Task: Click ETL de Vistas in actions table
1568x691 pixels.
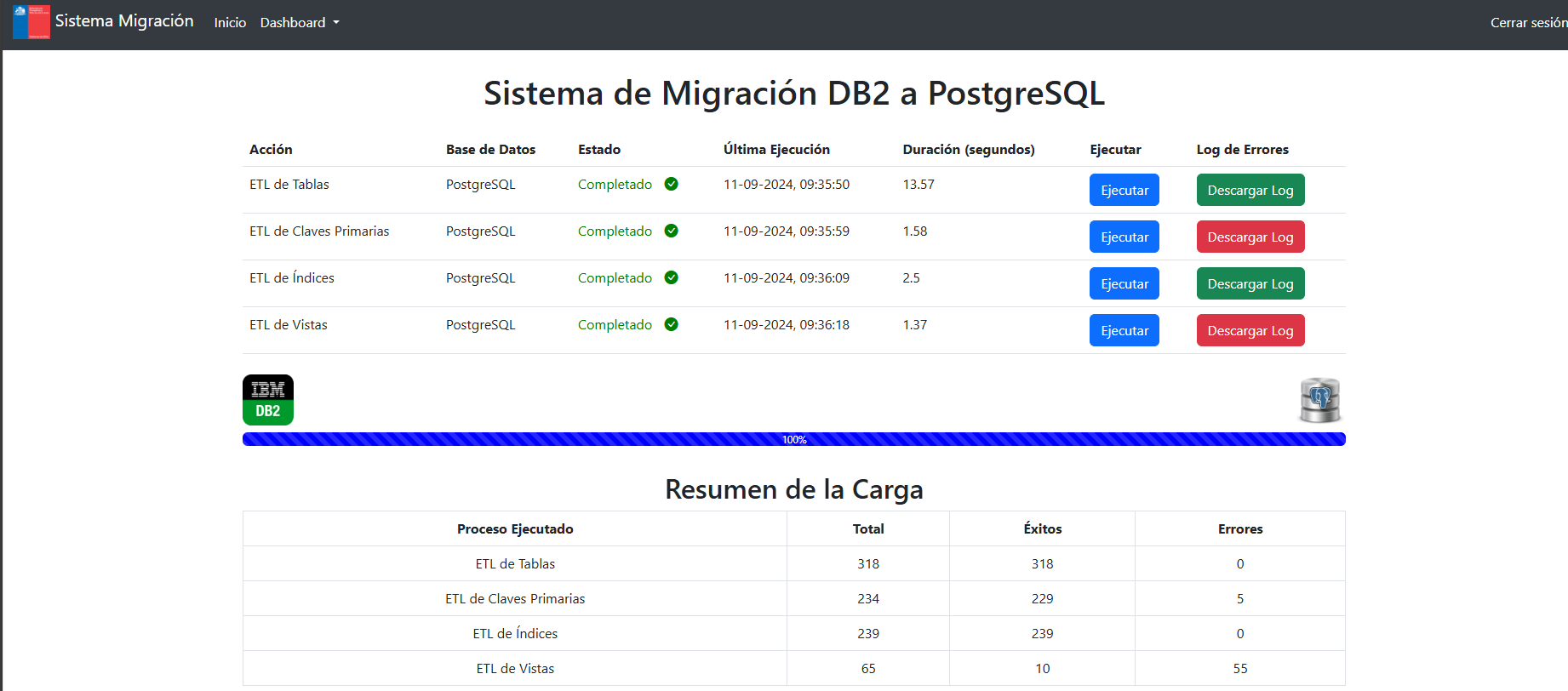Action: pyautogui.click(x=289, y=324)
